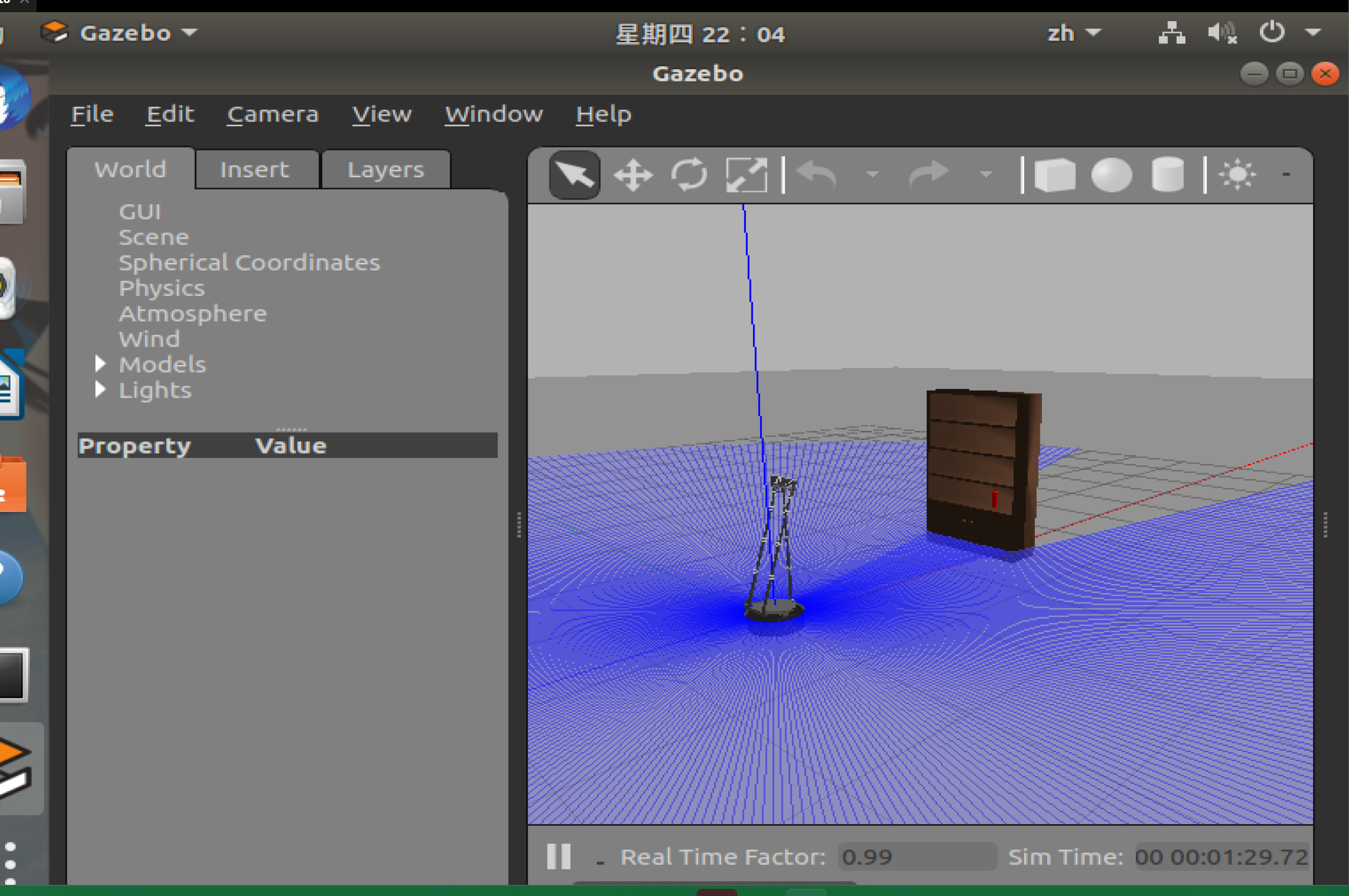1349x896 pixels.
Task: Open the Camera menu
Action: click(273, 114)
